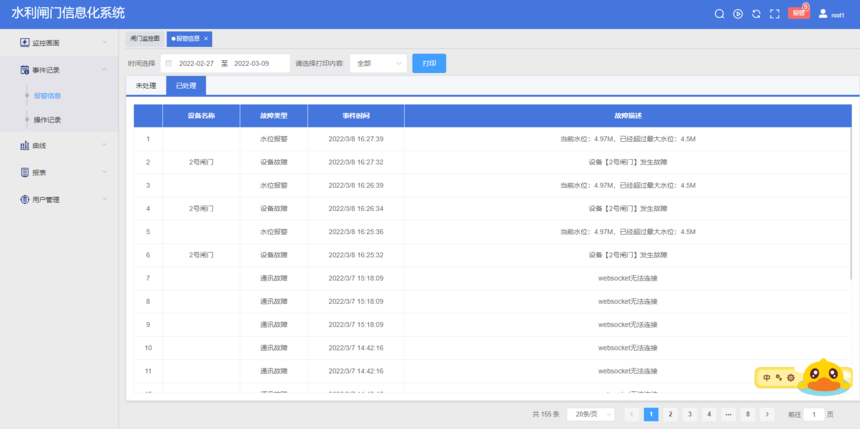The width and height of the screenshot is (860, 429).
Task: Select 操作记录 in the sidebar
Action: click(47, 120)
